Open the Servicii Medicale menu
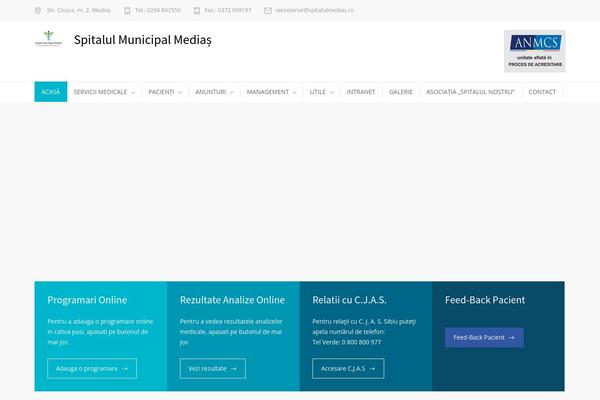Image resolution: width=600 pixels, height=400 pixels. pos(100,92)
